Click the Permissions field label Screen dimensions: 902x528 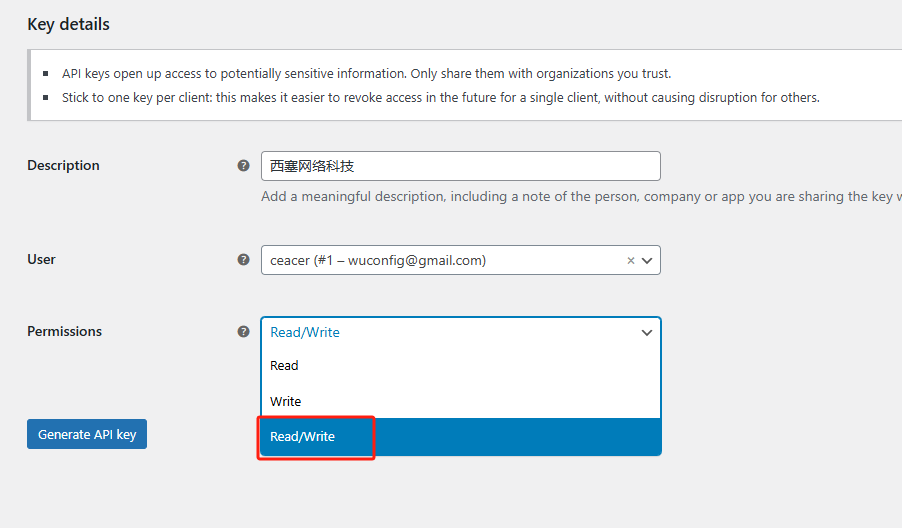[64, 331]
